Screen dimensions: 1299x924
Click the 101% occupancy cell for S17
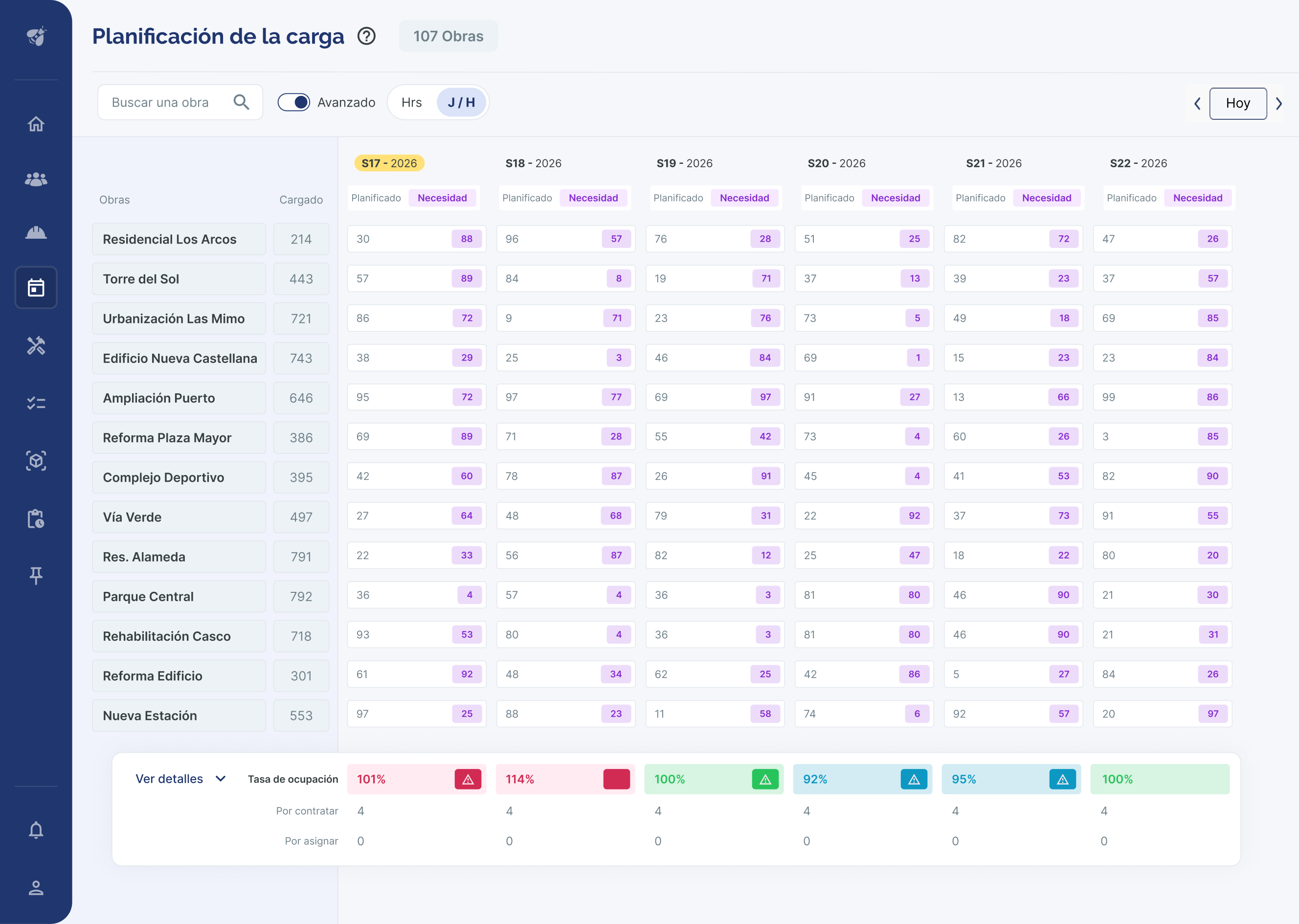pos(416,780)
